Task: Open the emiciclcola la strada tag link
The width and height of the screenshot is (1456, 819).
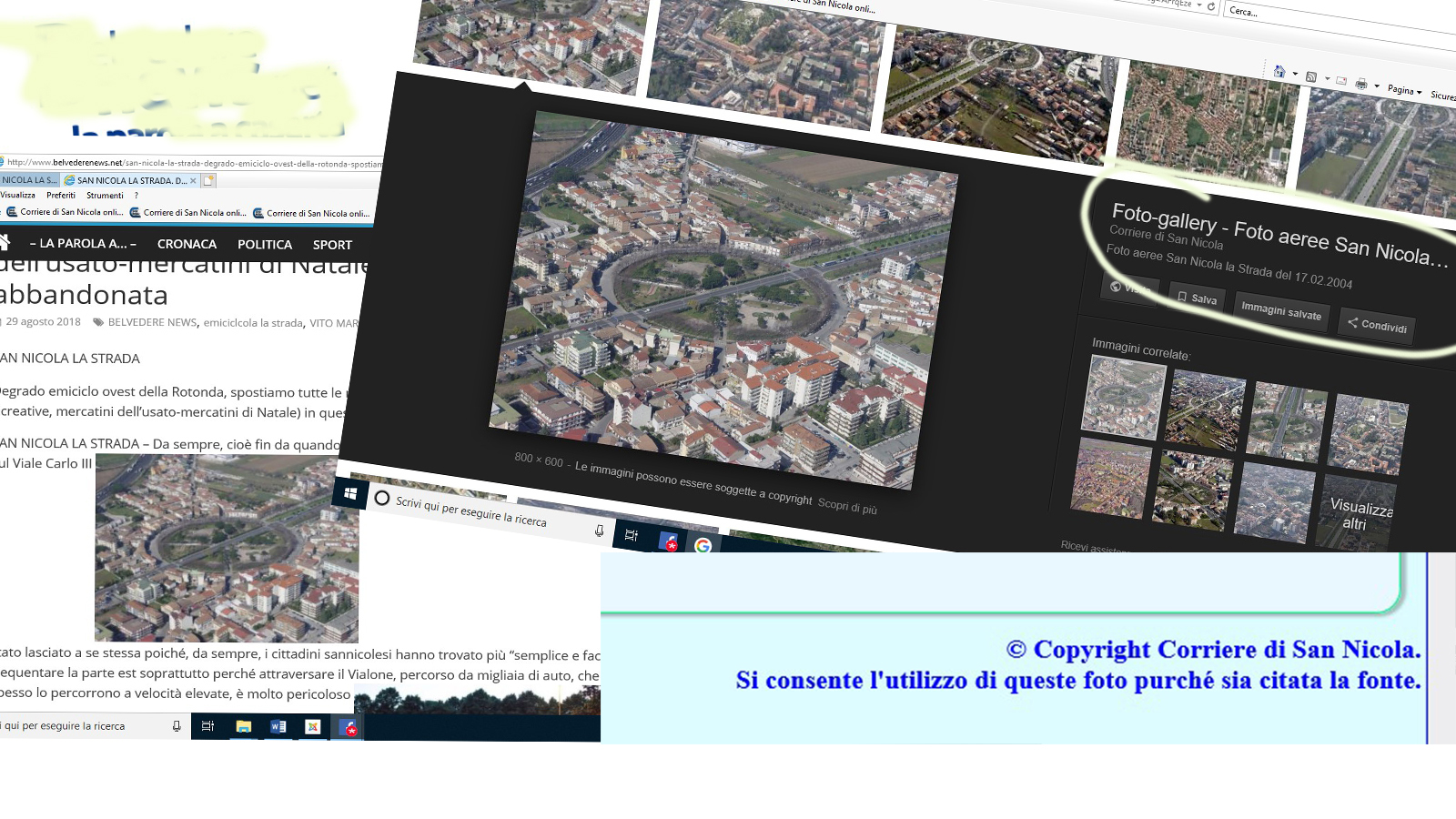Action: (253, 323)
